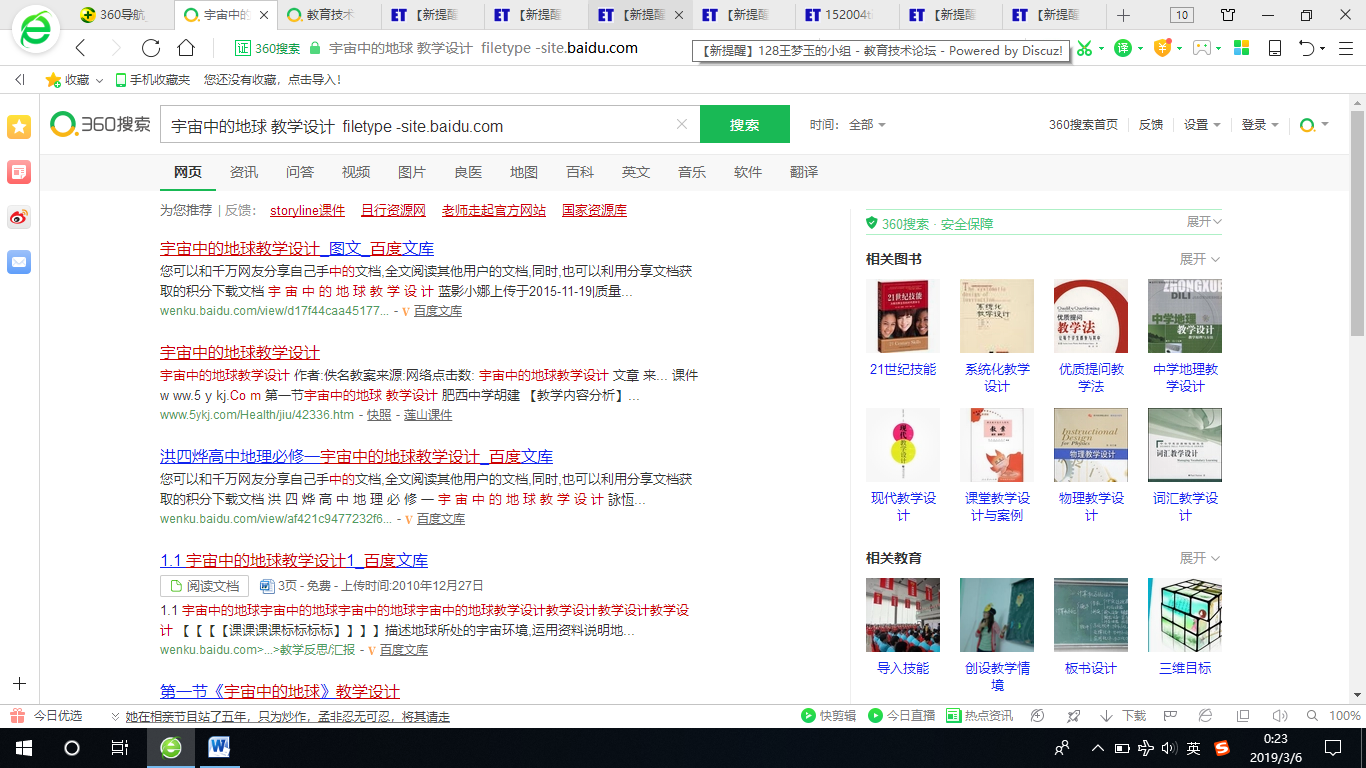
Task: Expand the 360搜索·安全保障 展开 panel
Action: tap(1204, 221)
